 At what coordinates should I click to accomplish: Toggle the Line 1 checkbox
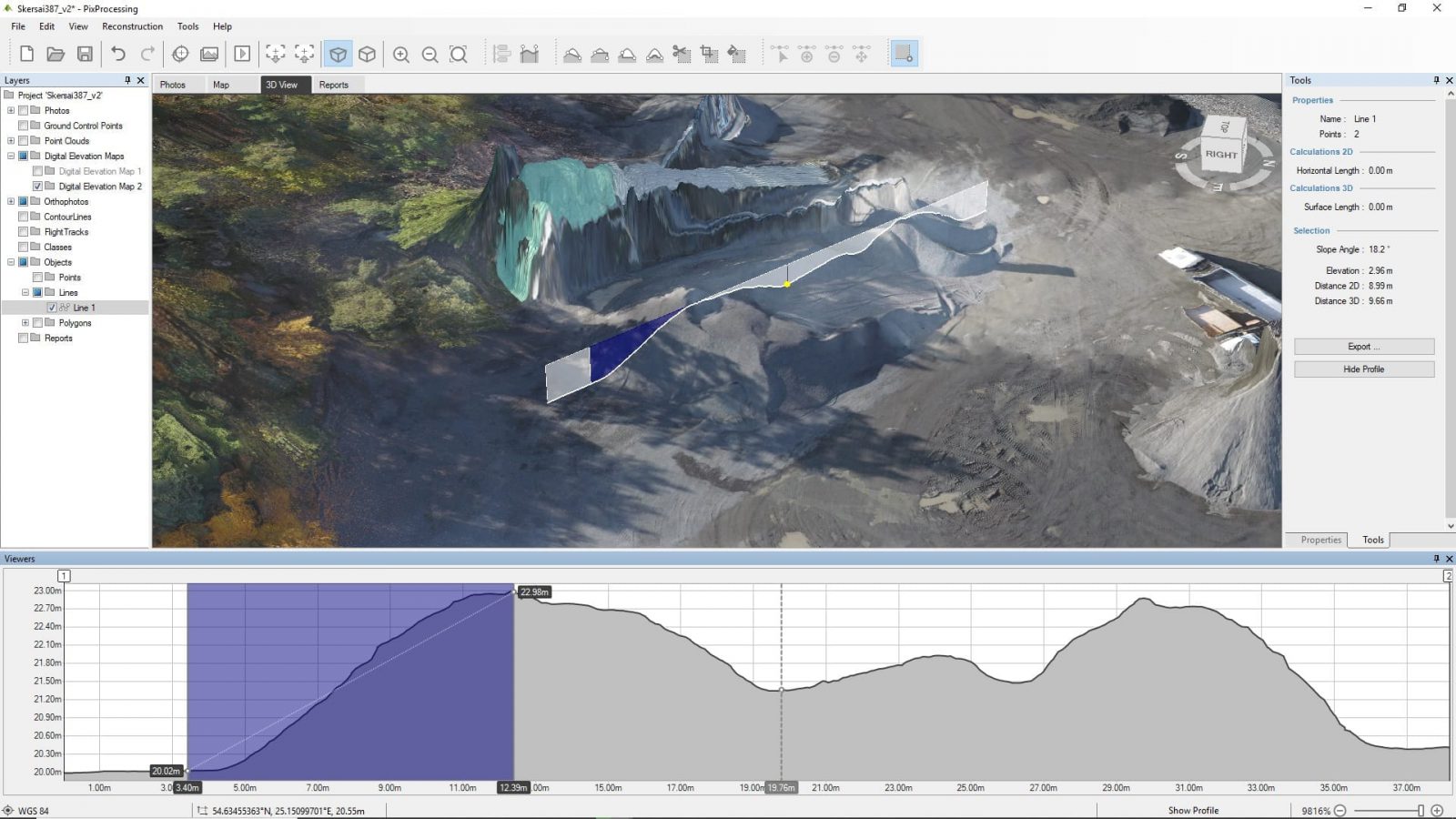52,308
